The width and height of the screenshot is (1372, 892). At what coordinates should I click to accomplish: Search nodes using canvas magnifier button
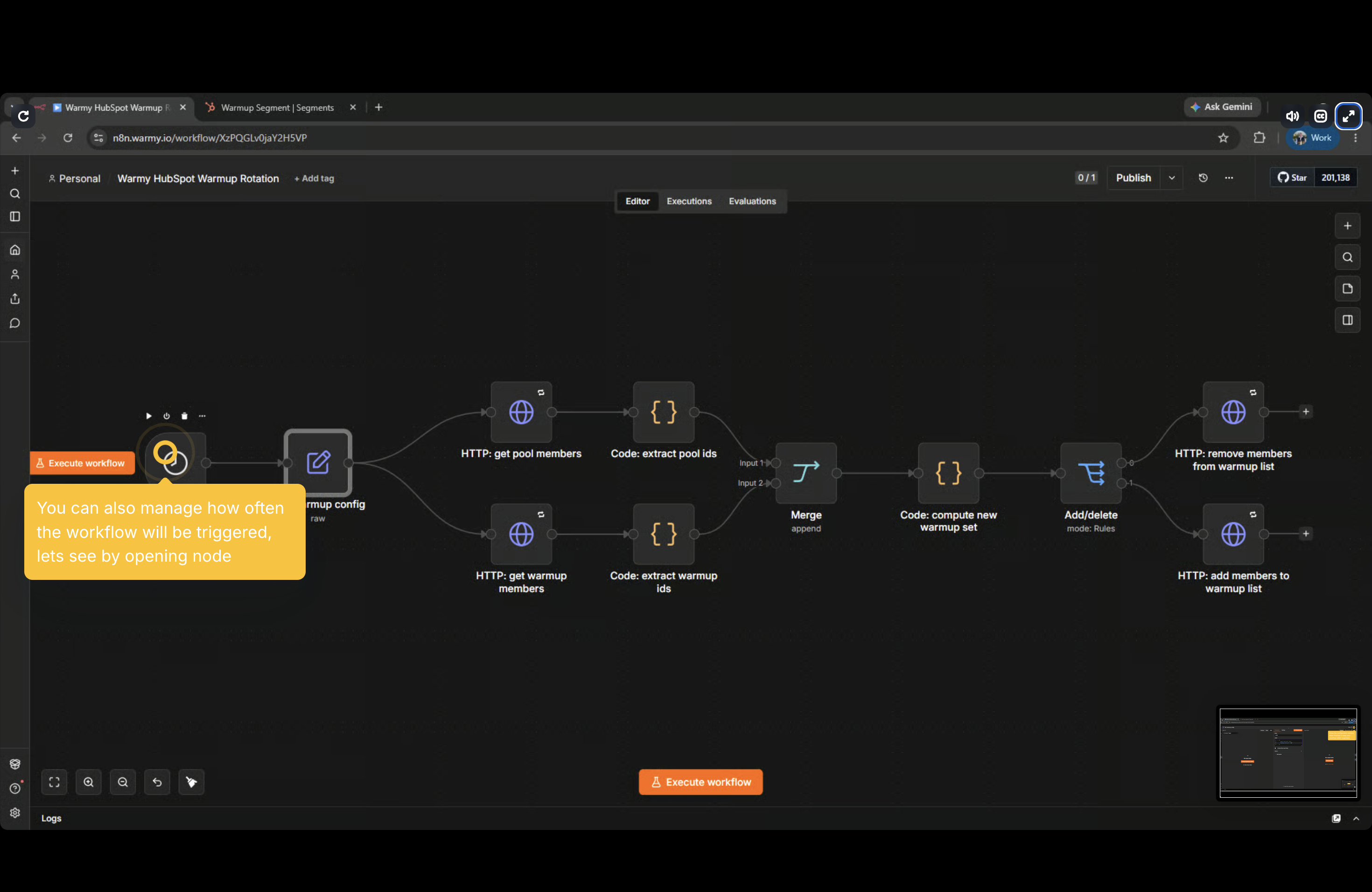click(x=1347, y=257)
